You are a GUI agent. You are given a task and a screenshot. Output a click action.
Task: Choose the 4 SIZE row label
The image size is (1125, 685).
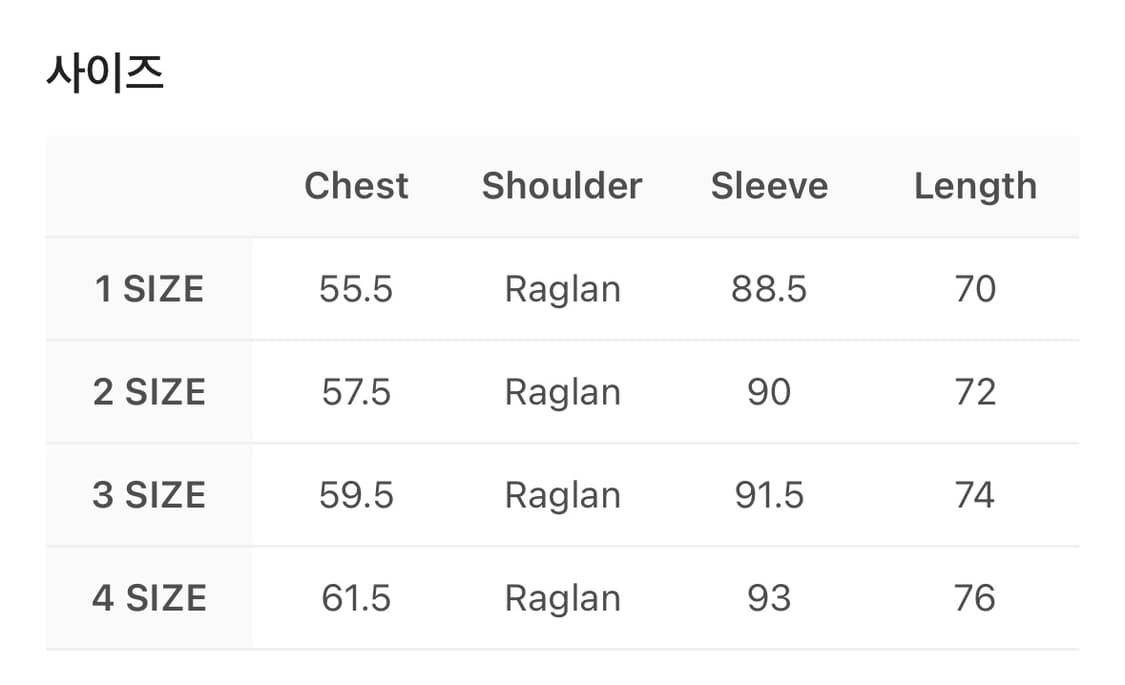tap(149, 598)
